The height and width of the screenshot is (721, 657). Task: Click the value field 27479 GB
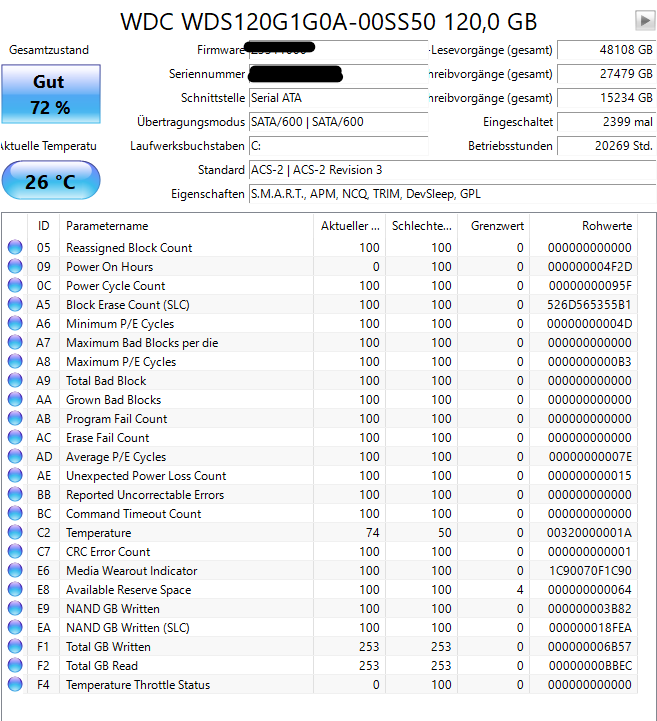[x=606, y=74]
